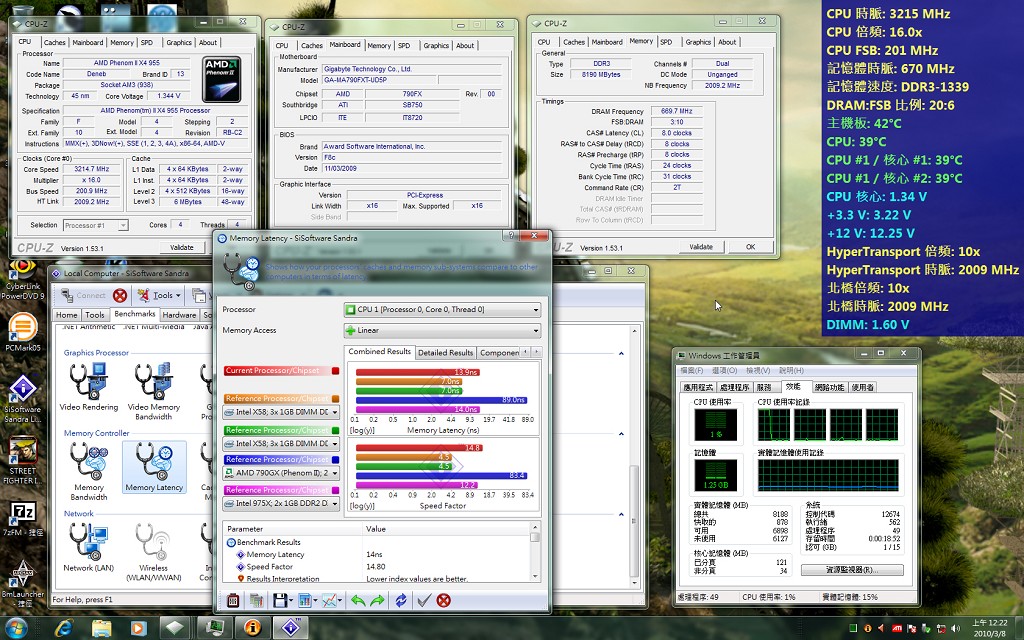Click OK in the right CPU-Z window

point(750,247)
